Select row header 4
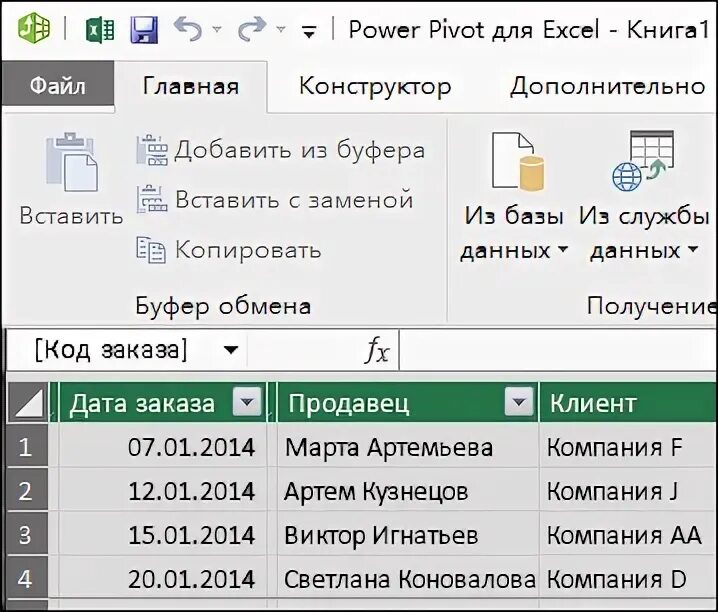The height and width of the screenshot is (612, 718). click(27, 578)
